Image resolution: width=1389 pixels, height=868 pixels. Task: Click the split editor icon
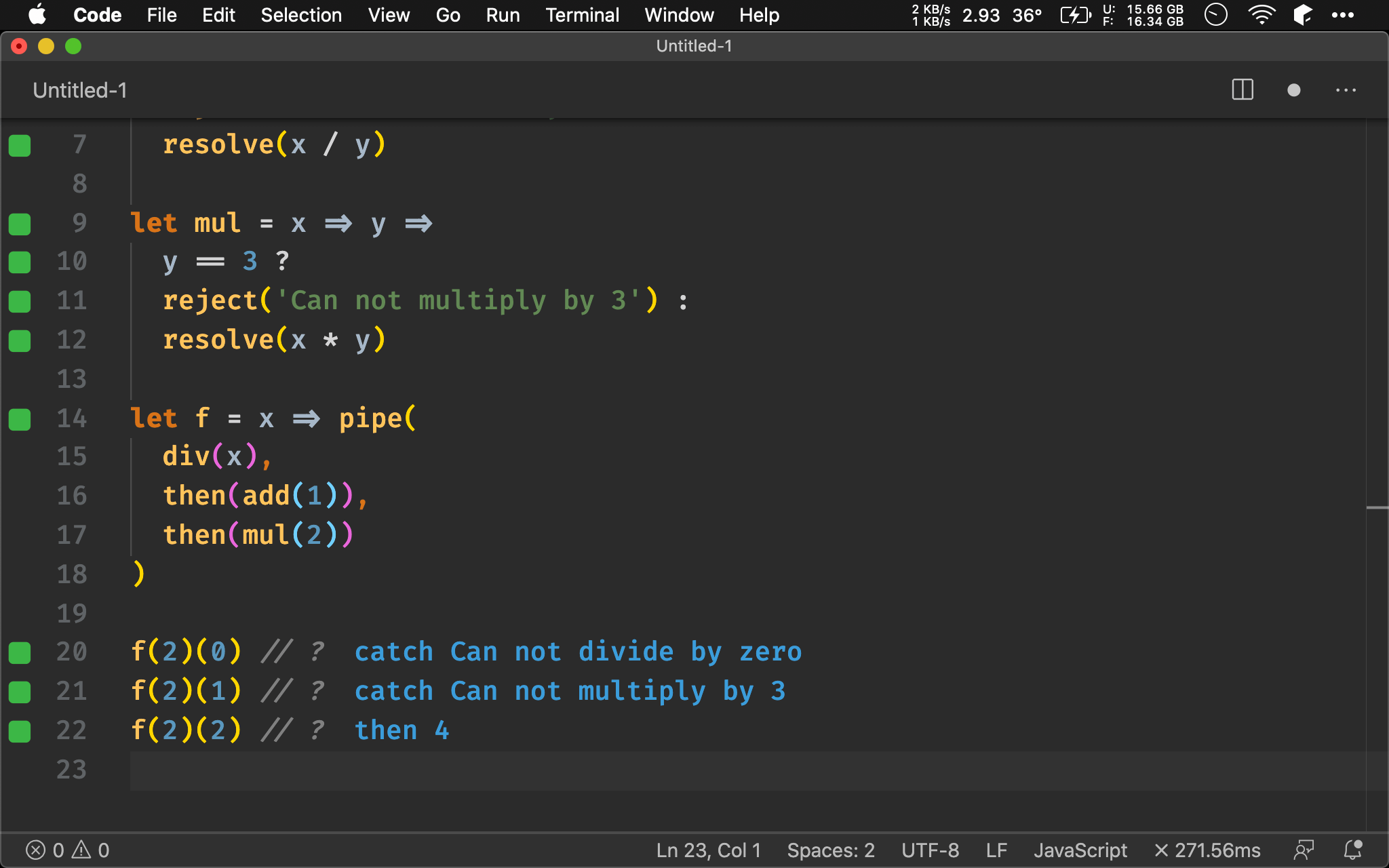click(x=1243, y=91)
